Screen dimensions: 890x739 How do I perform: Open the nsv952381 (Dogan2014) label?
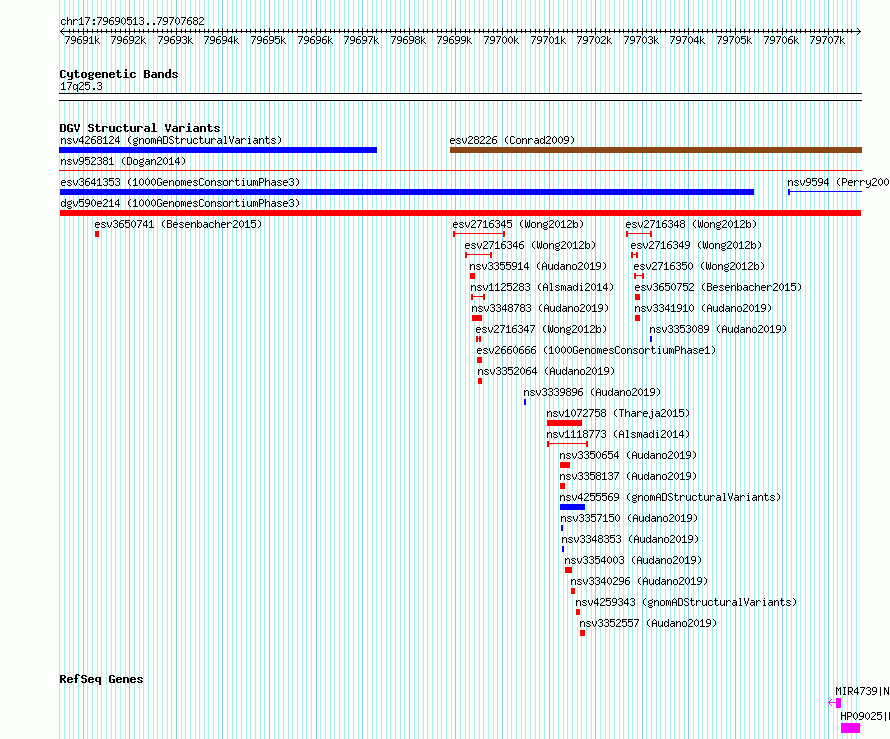tap(123, 161)
